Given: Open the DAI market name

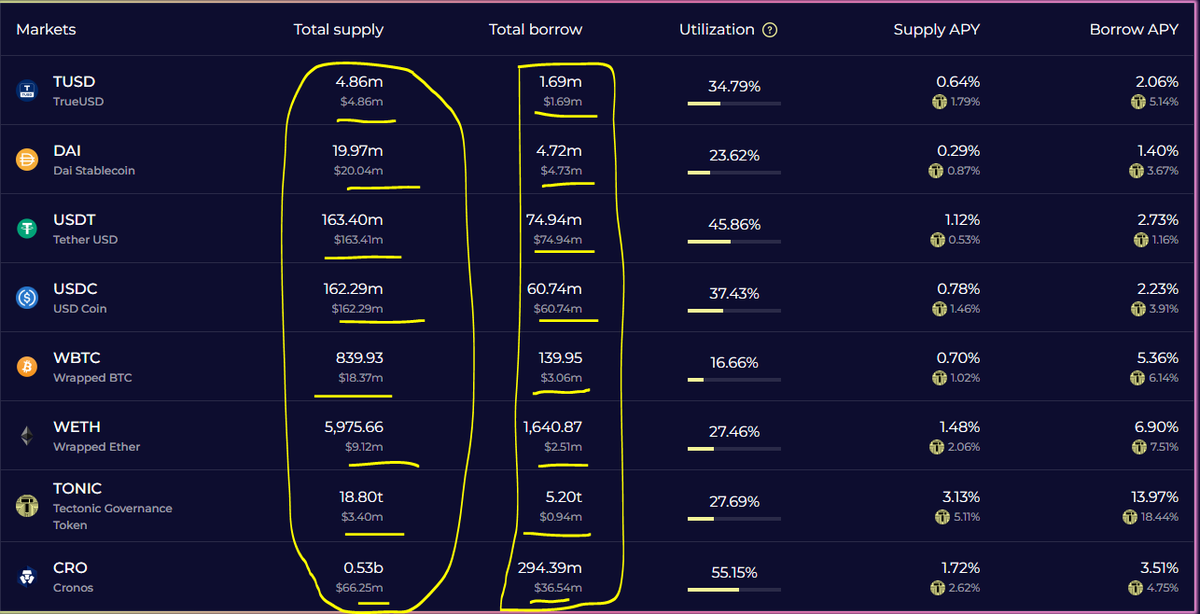Looking at the screenshot, I should tap(67, 151).
